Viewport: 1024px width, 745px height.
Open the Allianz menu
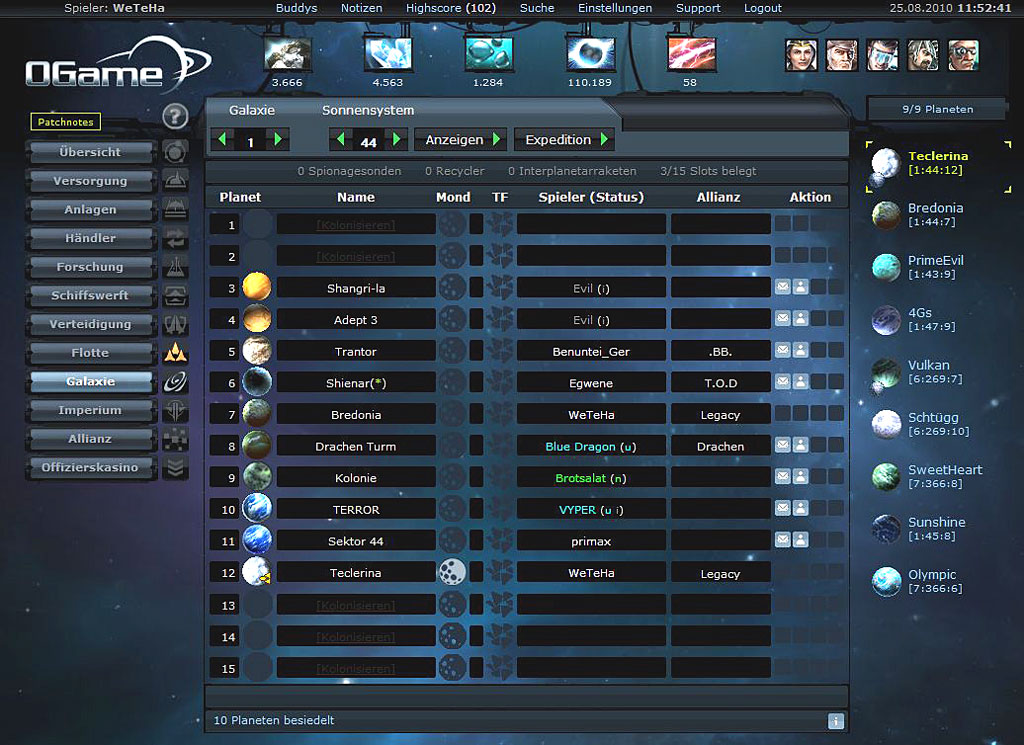(90, 439)
